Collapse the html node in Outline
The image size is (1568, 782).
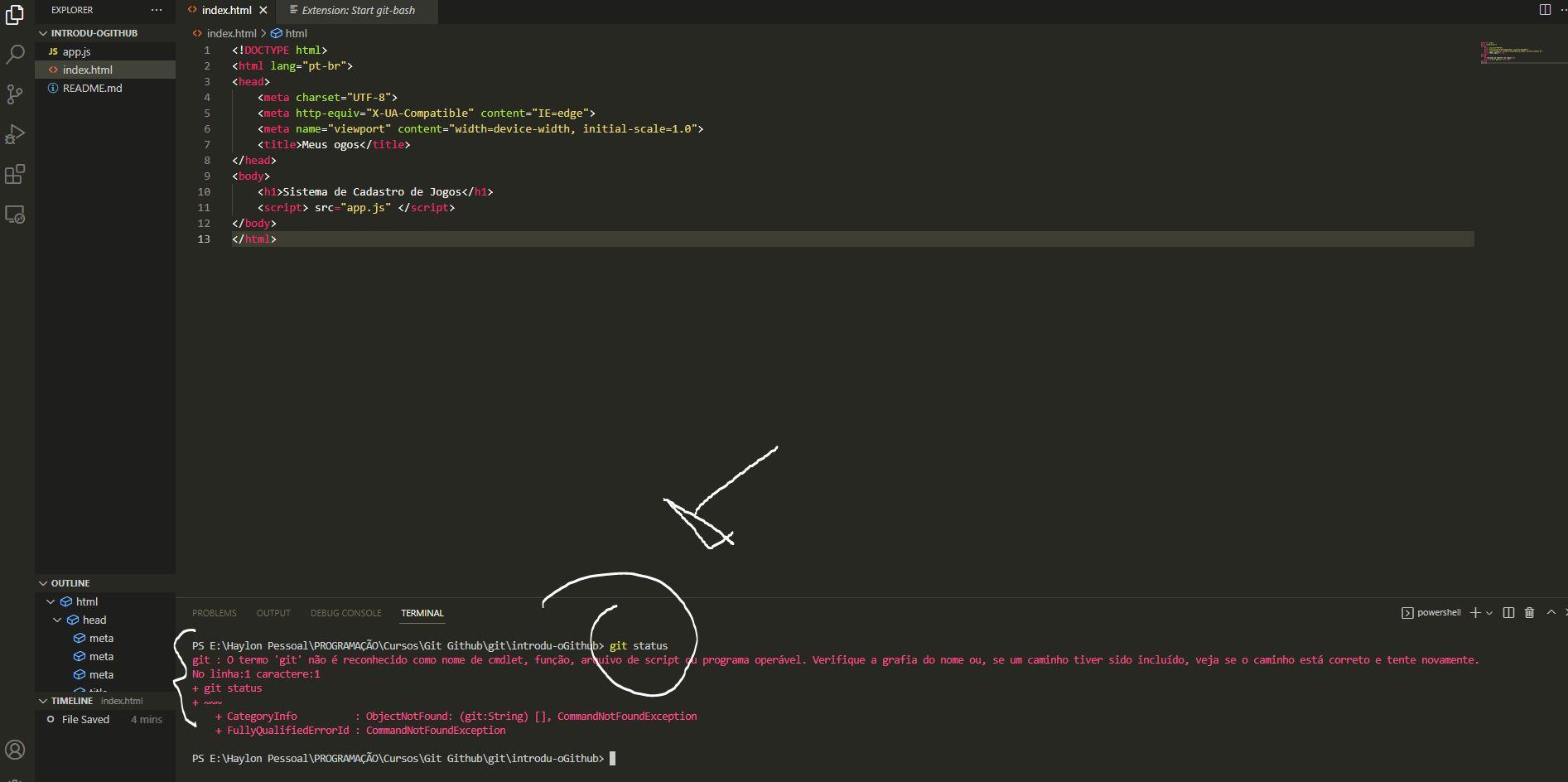coord(51,601)
